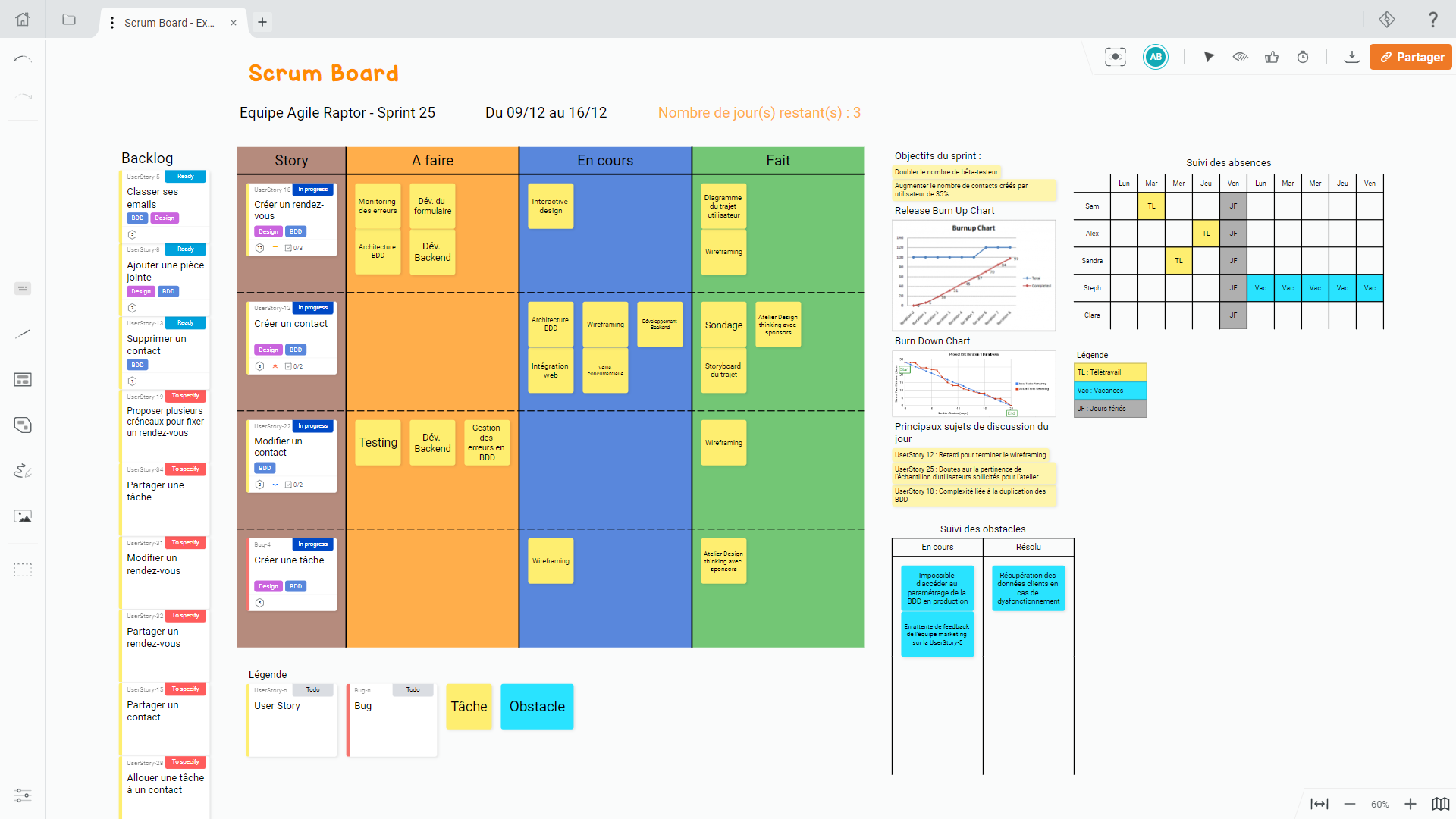The image size is (1456, 819).
Task: Click the new tab plus button in browser
Action: [x=262, y=22]
